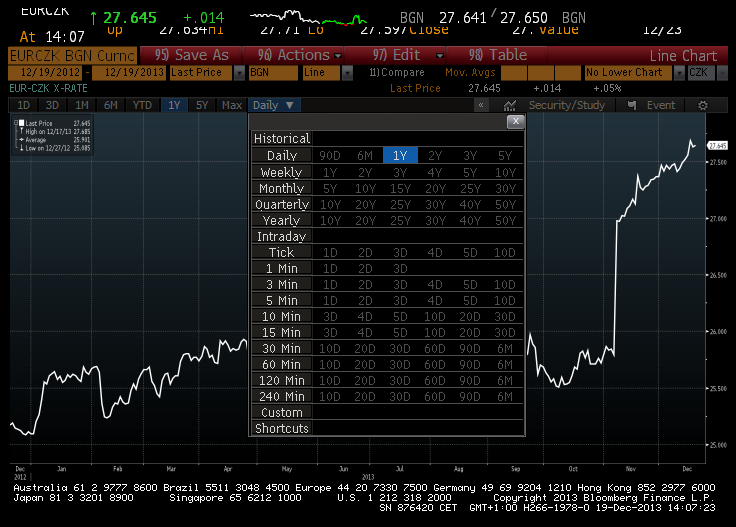Image resolution: width=736 pixels, height=527 pixels.
Task: Open the Daily periodicity dropdown
Action: 273,105
